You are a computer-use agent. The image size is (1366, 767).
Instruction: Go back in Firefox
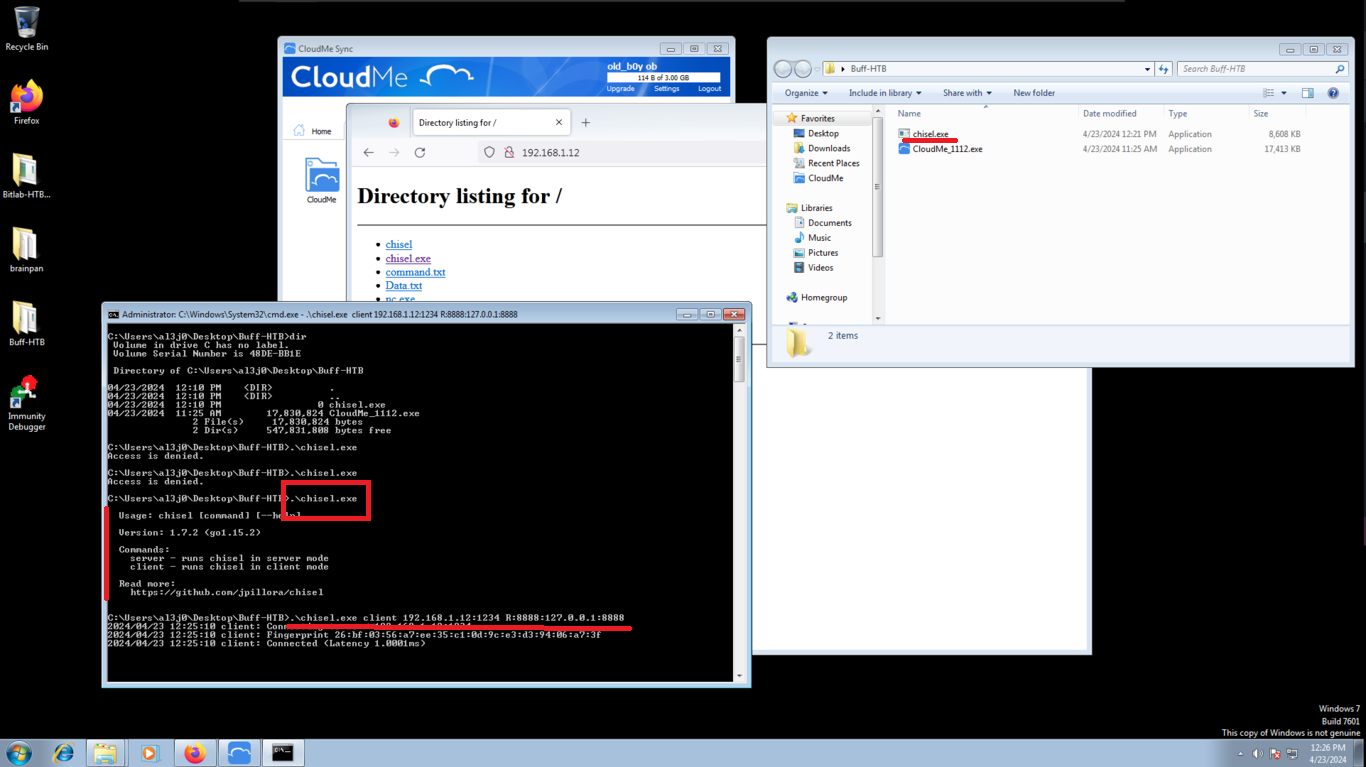[368, 153]
